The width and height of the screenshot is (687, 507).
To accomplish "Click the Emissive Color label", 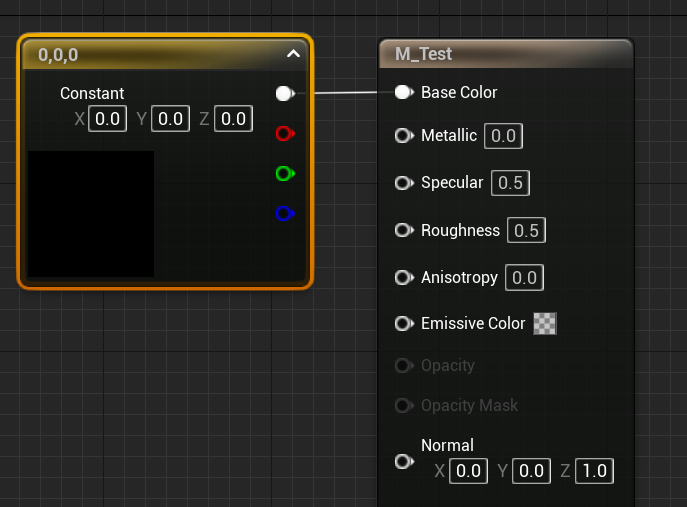I will tap(473, 323).
